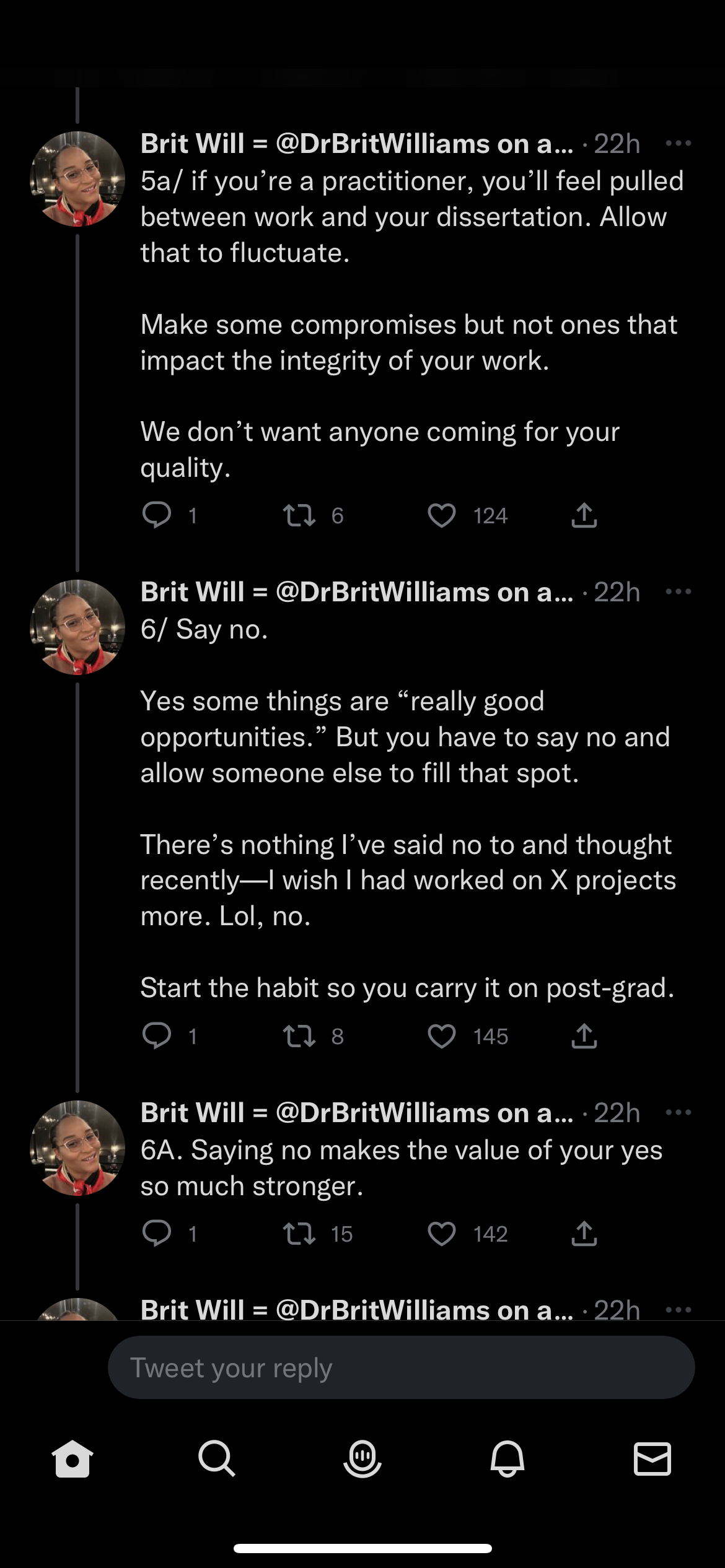Share the 6A. saying no tweet

(x=584, y=1234)
